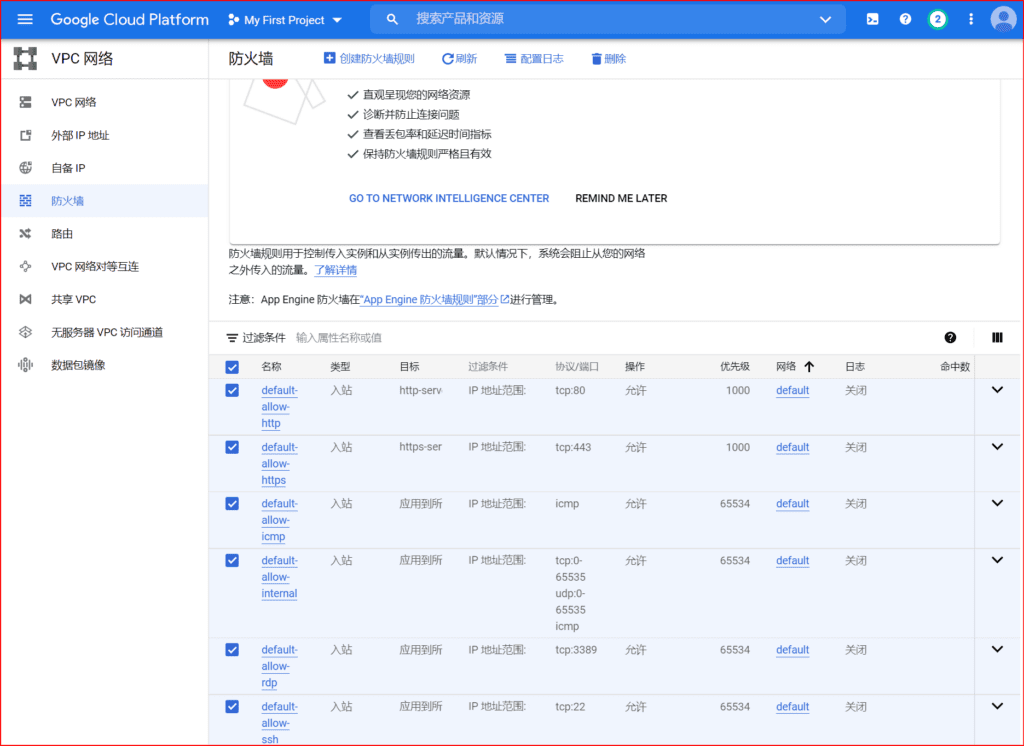Uncheck the default-allow-http rule
Screen dimensions: 1024x746
[x=232, y=393]
